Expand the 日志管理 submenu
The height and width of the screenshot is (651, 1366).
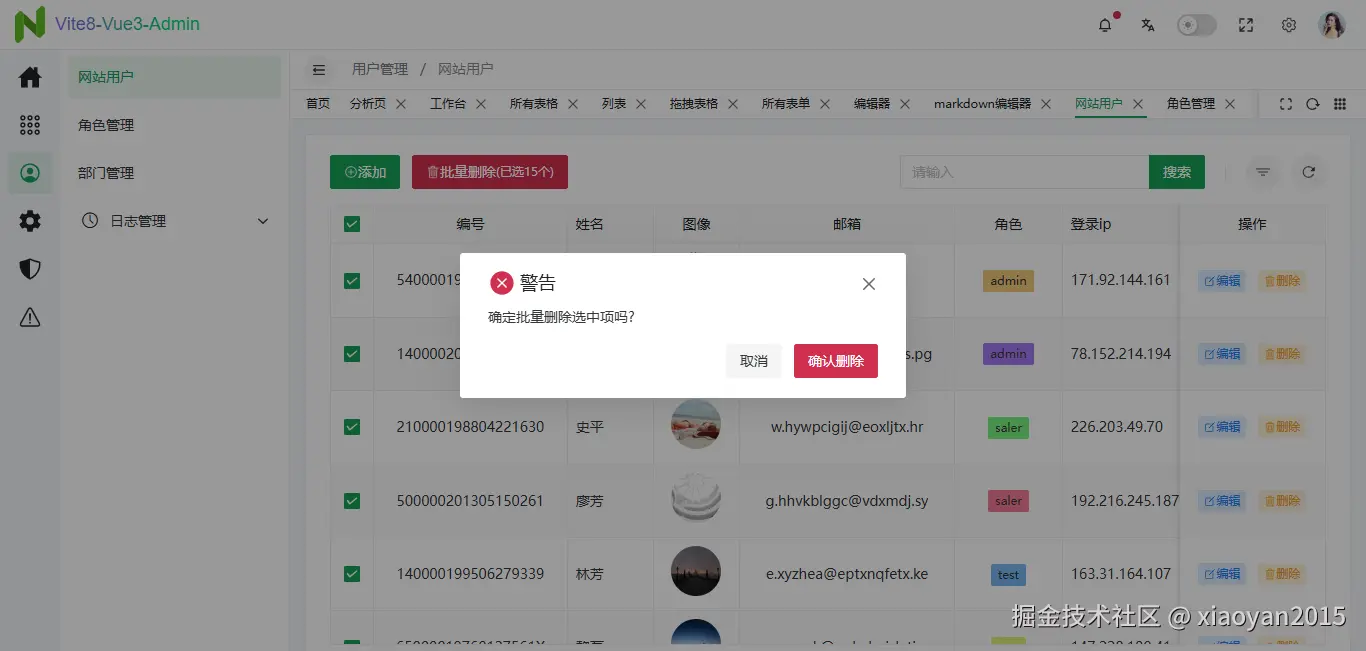point(174,221)
